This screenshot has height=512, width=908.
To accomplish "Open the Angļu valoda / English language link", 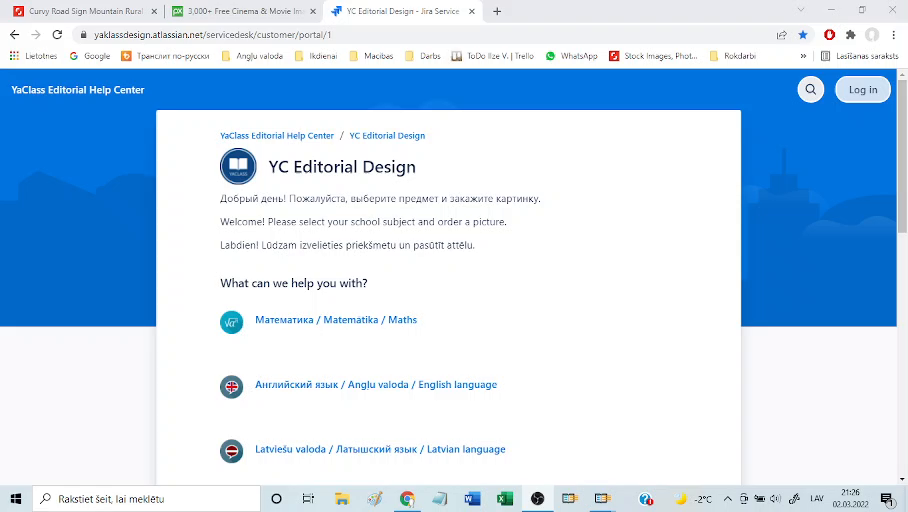I will pyautogui.click(x=376, y=385).
